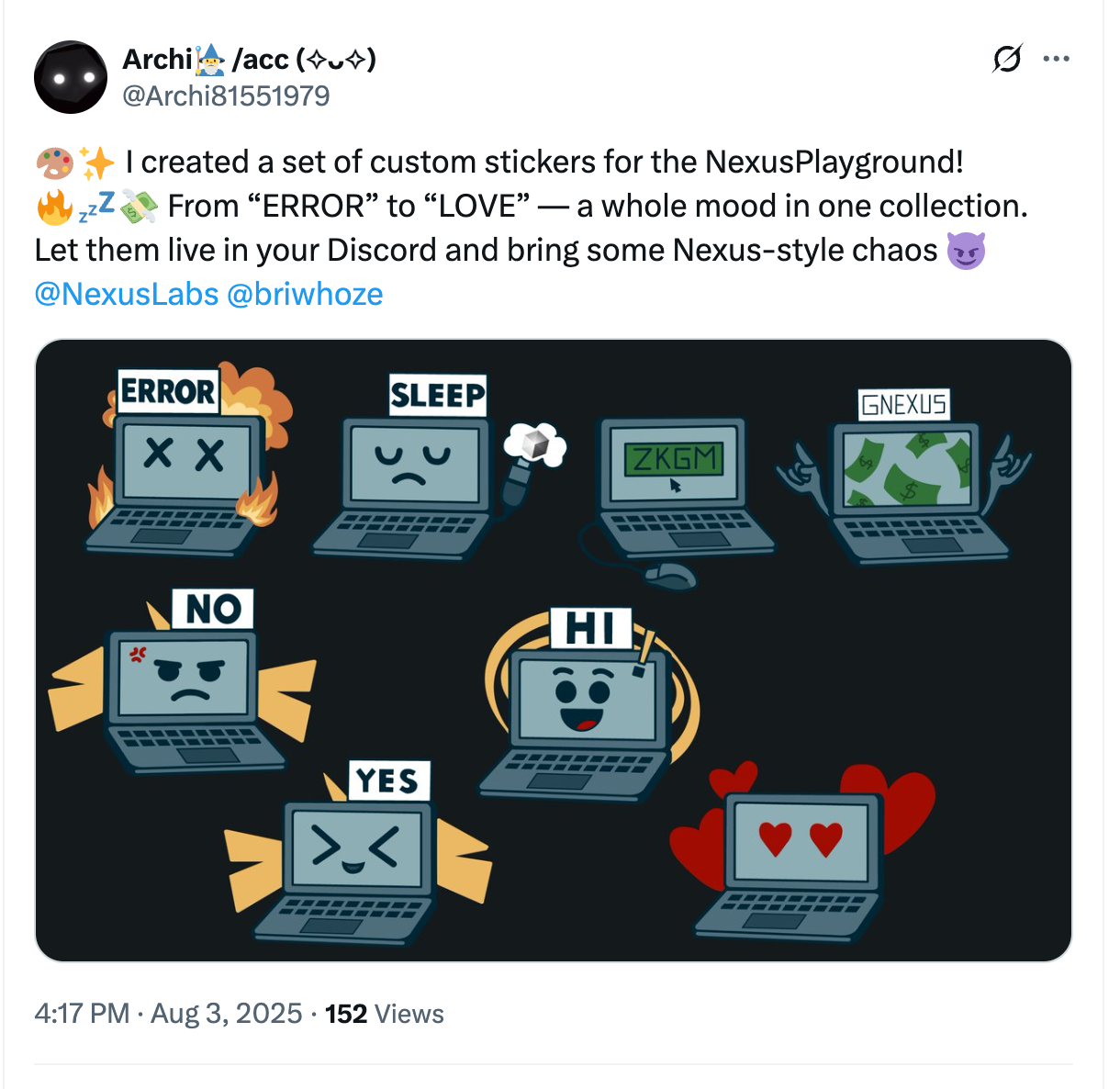Open the @Archi81551979 handle link
This screenshot has height=1089, width=1120.
click(x=226, y=95)
